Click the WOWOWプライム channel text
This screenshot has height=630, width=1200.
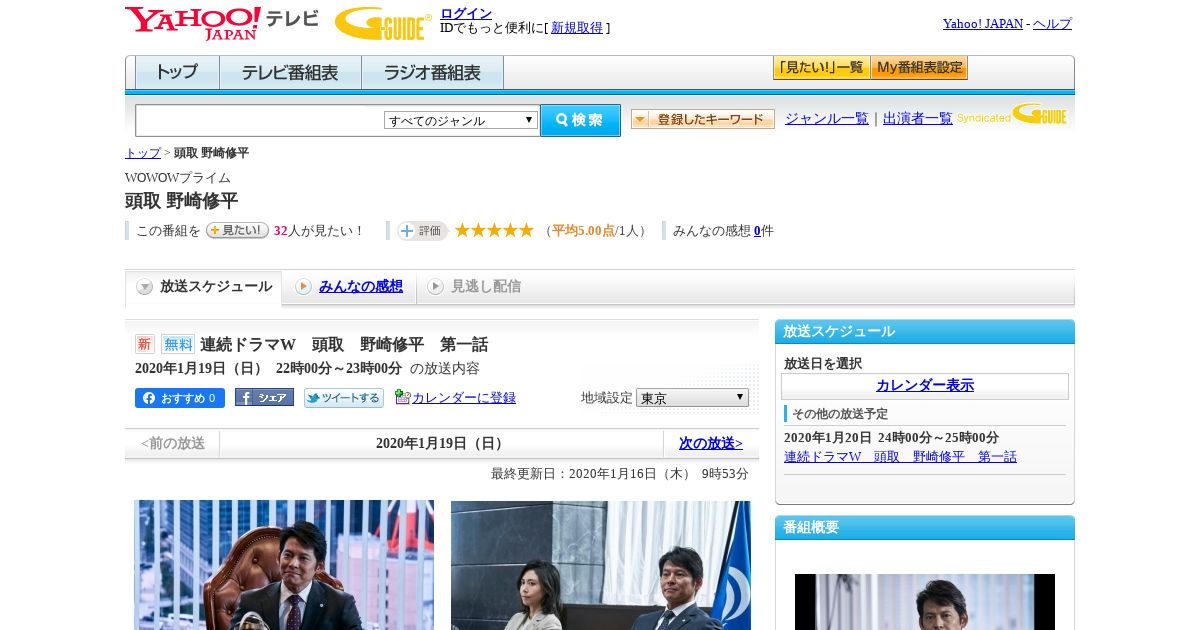point(178,178)
